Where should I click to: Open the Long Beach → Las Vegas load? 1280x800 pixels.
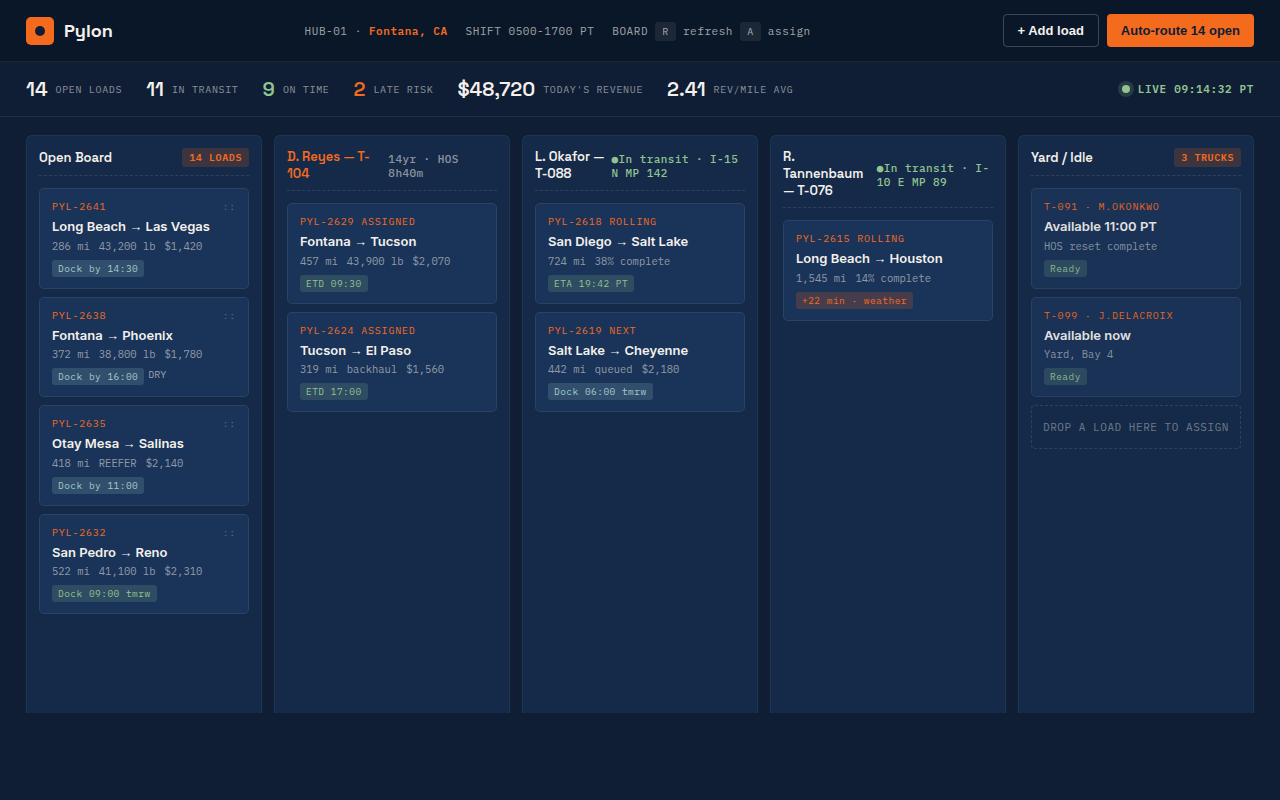point(144,238)
